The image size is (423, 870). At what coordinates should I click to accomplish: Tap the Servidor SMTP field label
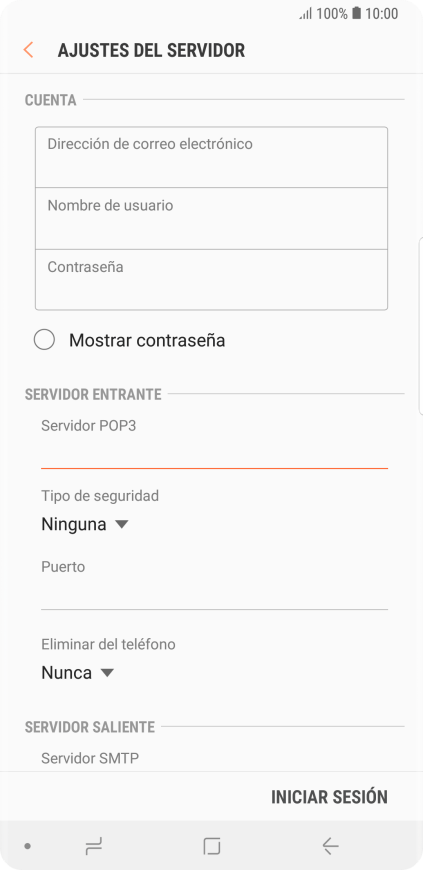90,758
